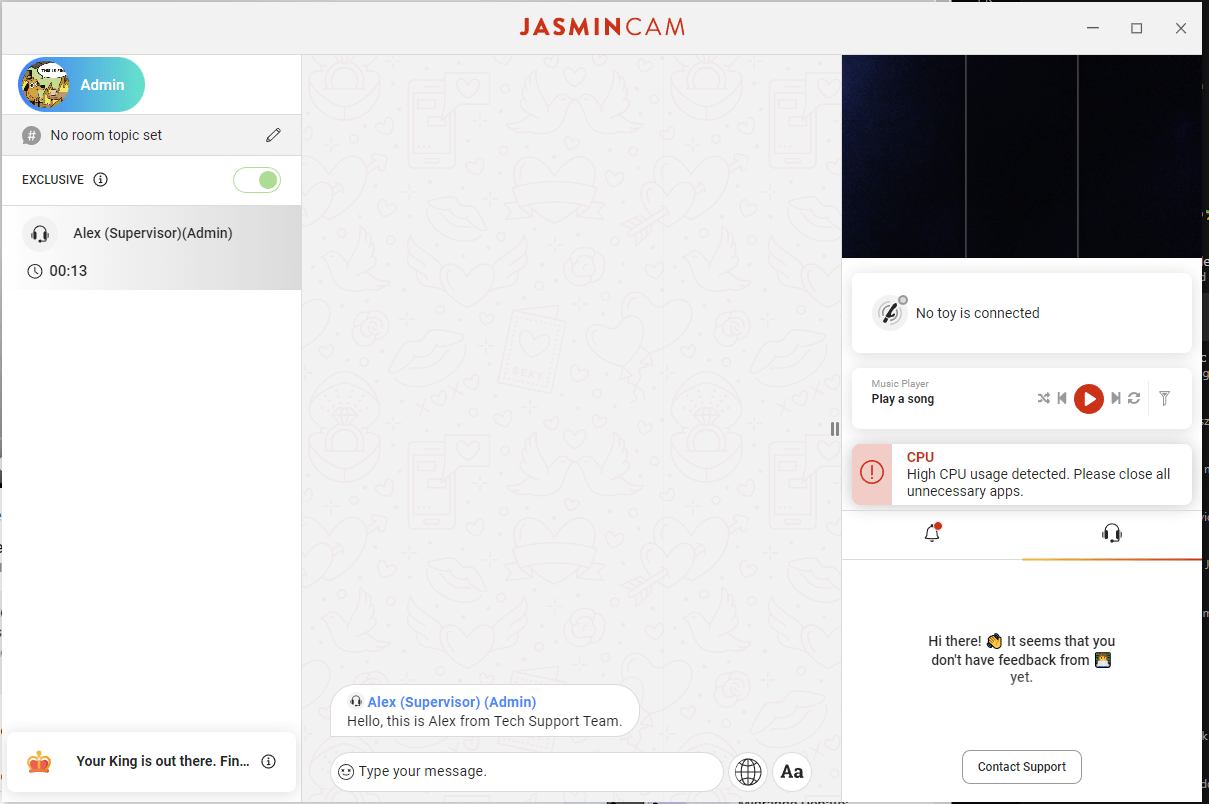Click the Alex (Supervisor) (Admin) sender name
This screenshot has height=804, width=1209.
coord(452,702)
